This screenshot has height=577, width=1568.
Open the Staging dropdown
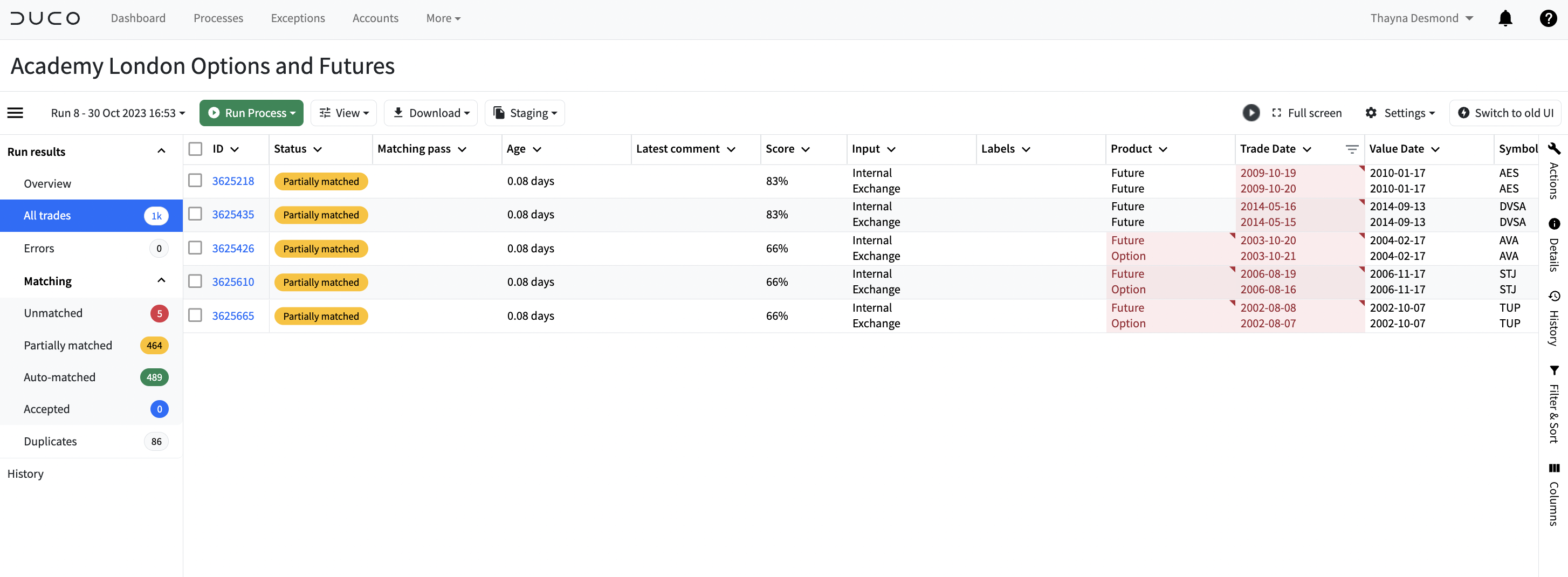[525, 113]
